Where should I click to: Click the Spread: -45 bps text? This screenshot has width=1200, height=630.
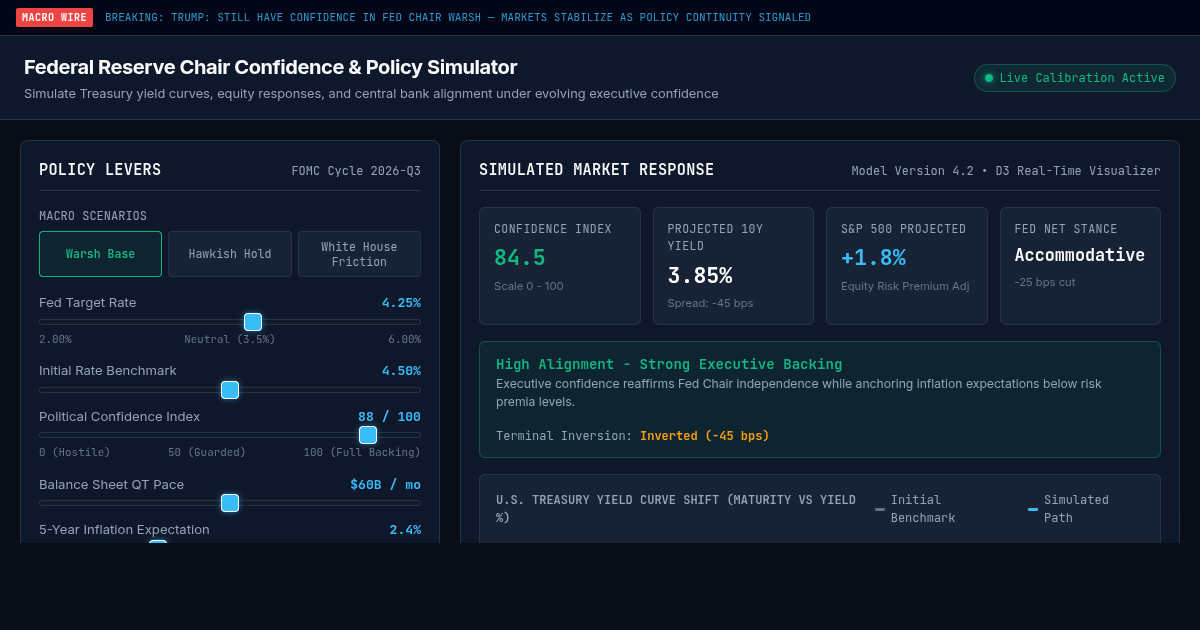[x=711, y=303]
